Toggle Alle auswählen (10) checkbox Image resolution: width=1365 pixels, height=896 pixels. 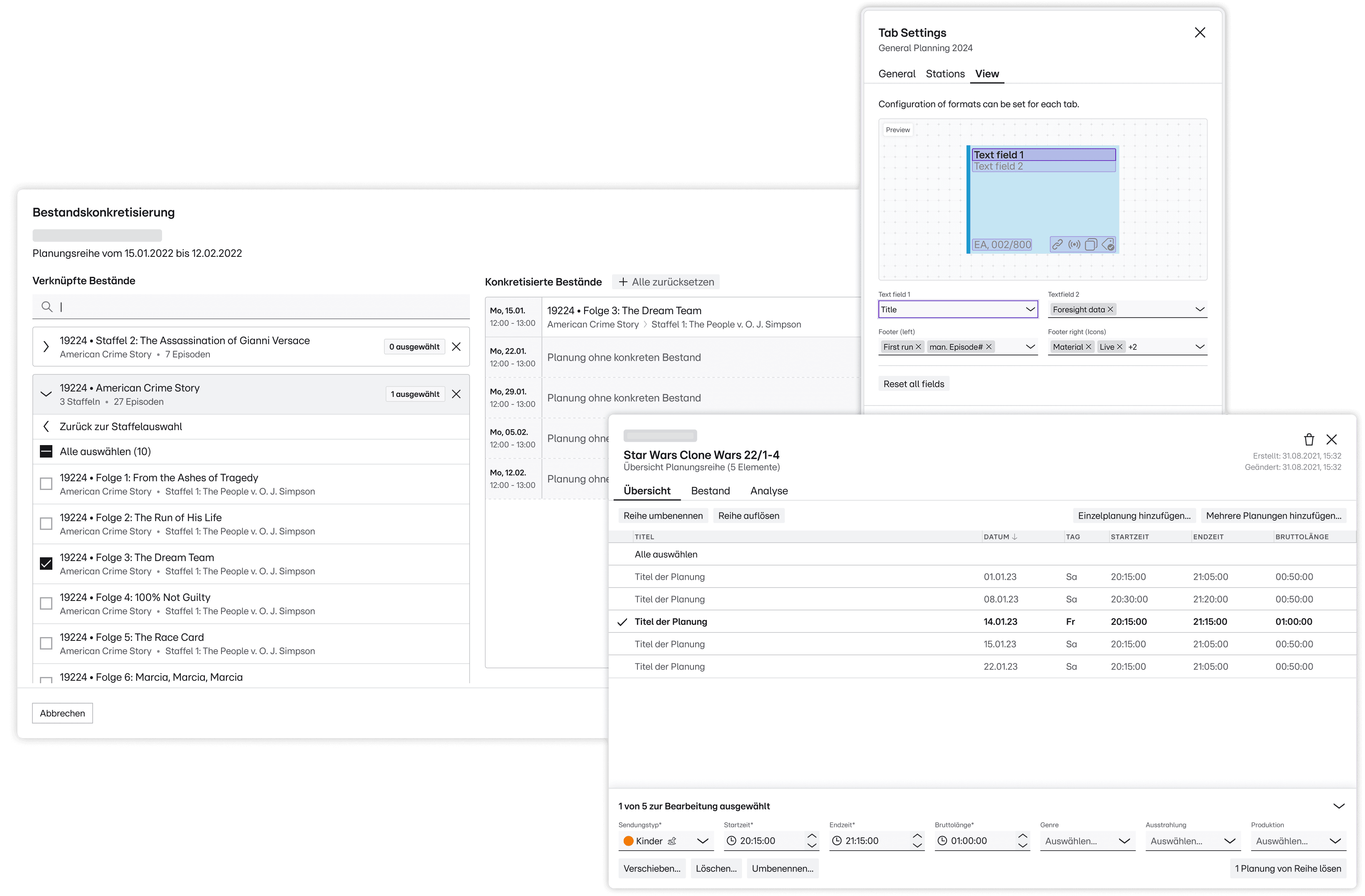46,451
